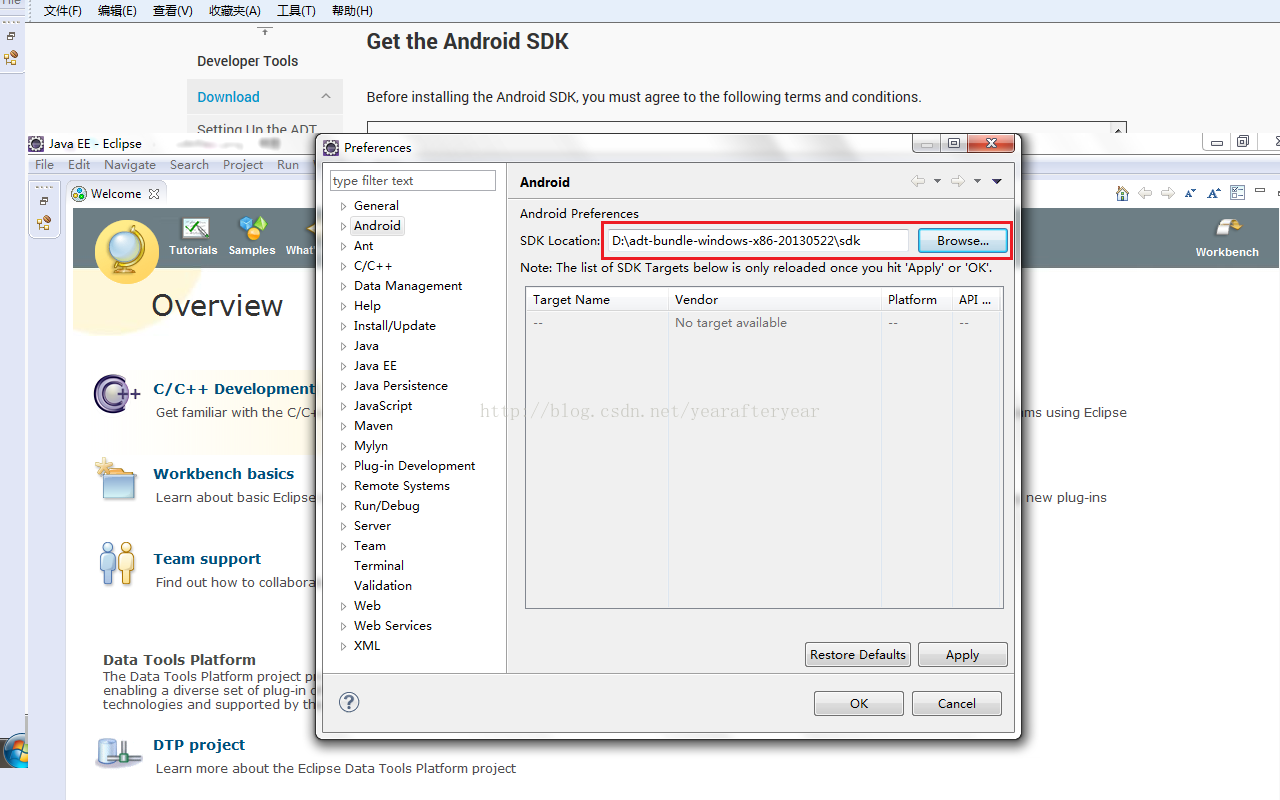Click the DTP project icon
1280x800 pixels.
(118, 752)
